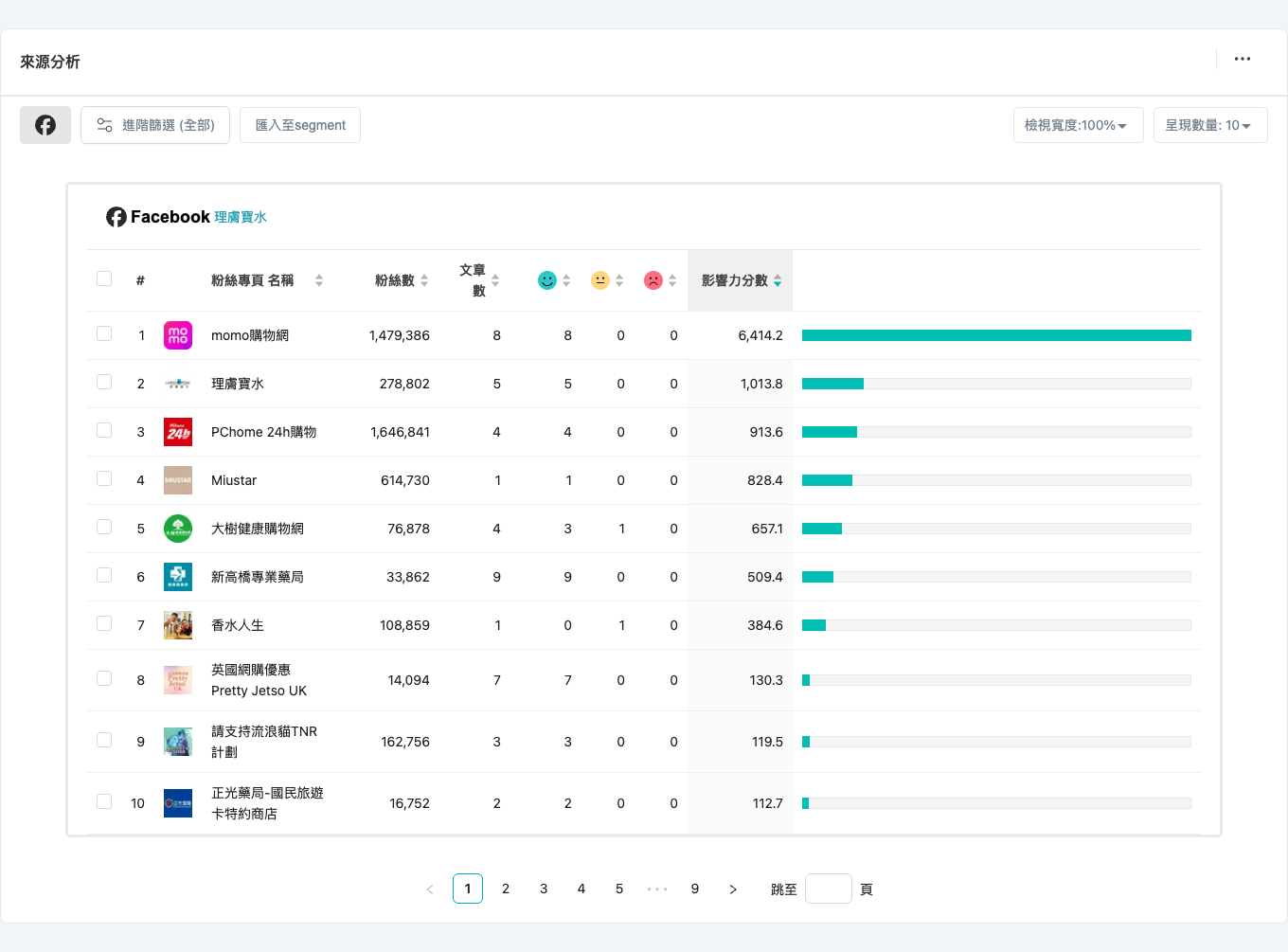The height and width of the screenshot is (952, 1288).
Task: Click the 大樹健康購物網 green logo
Action: click(x=178, y=529)
